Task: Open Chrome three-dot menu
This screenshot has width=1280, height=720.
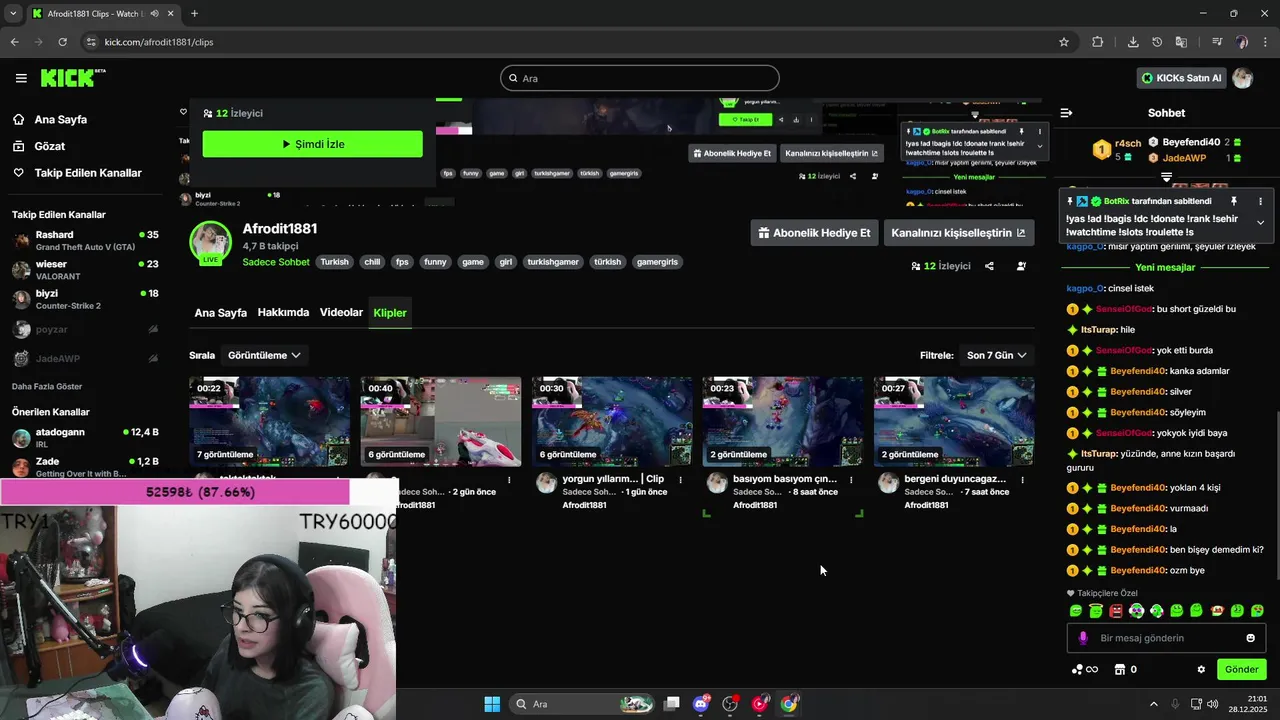Action: 1265,42
